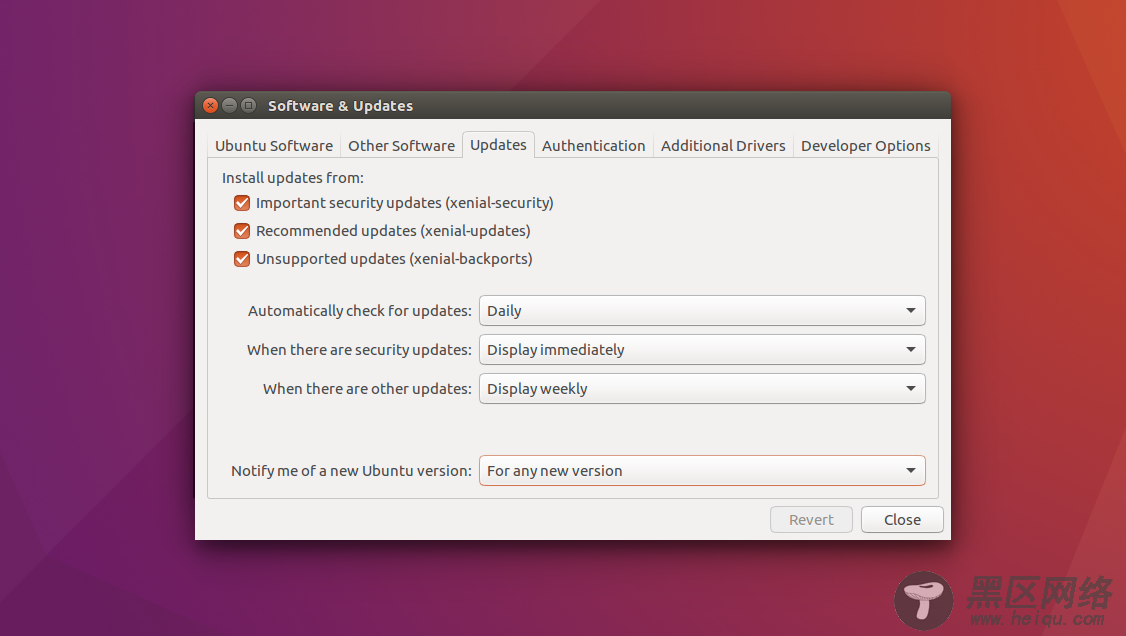The image size is (1126, 636).
Task: Expand the Notify me of new Ubuntu version dropdown
Action: point(702,471)
